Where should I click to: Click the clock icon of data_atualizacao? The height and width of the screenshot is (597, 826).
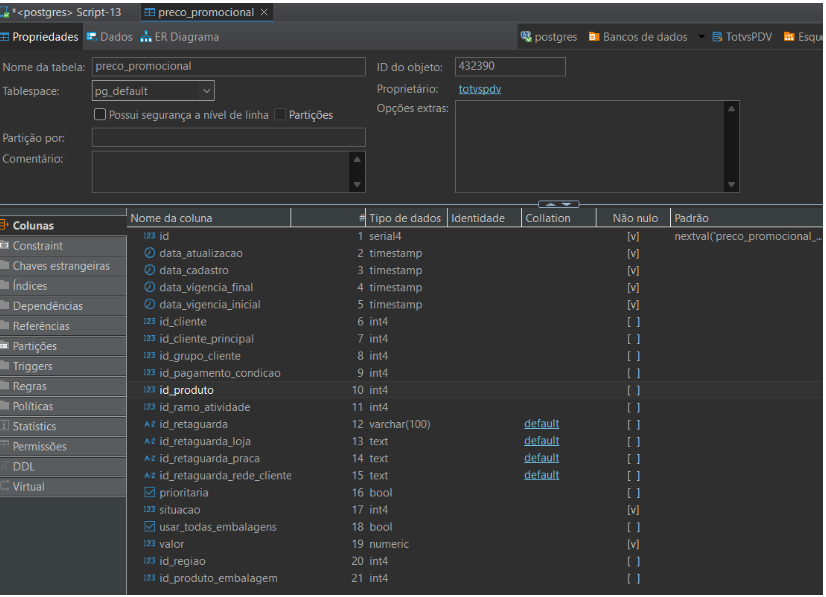(150, 253)
